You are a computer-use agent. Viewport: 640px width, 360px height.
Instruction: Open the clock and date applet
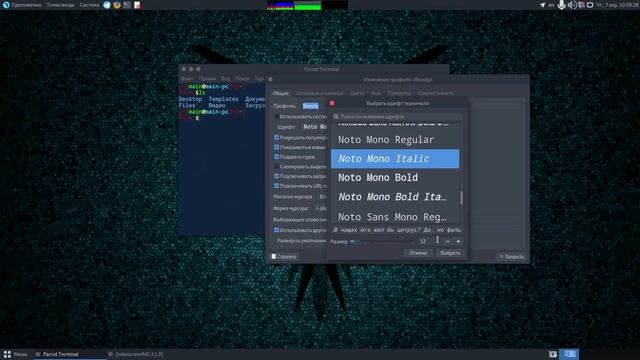pos(617,5)
